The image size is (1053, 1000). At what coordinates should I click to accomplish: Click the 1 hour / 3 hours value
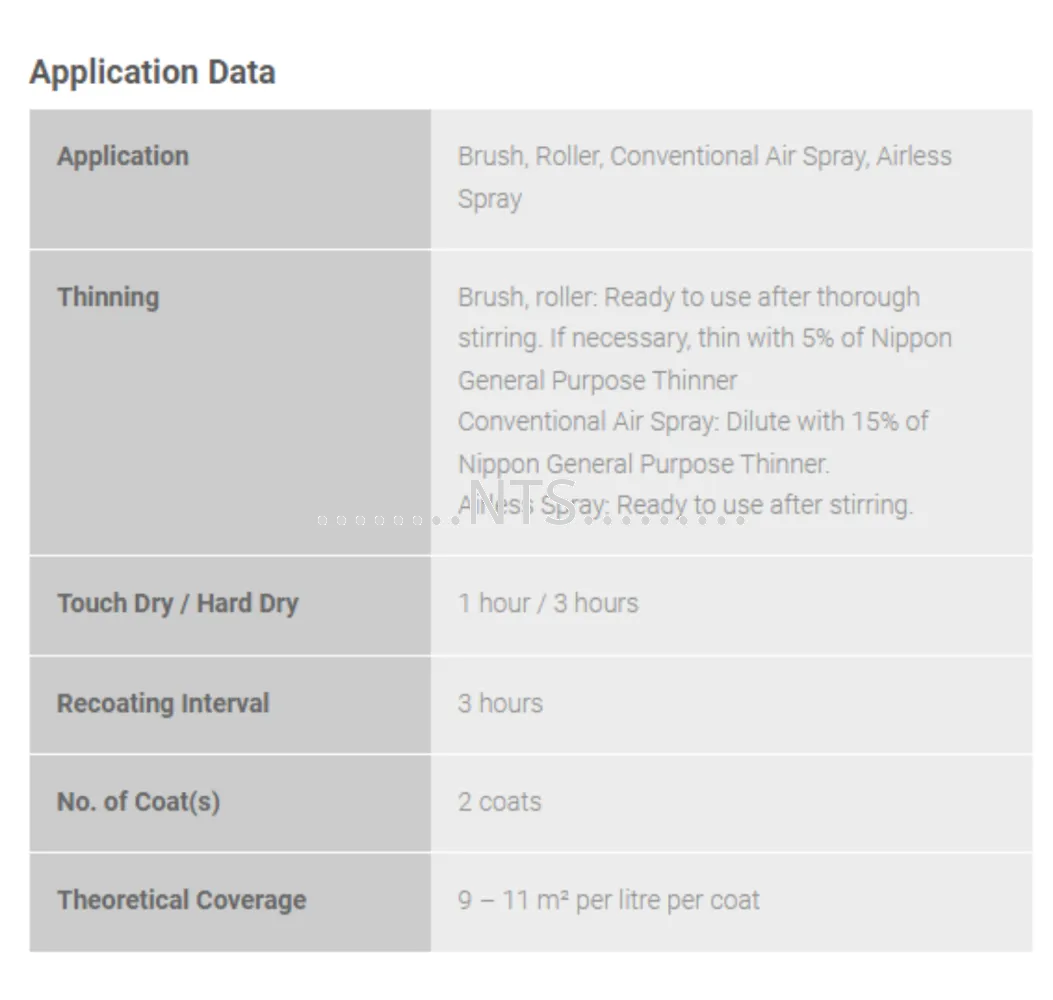click(x=548, y=603)
